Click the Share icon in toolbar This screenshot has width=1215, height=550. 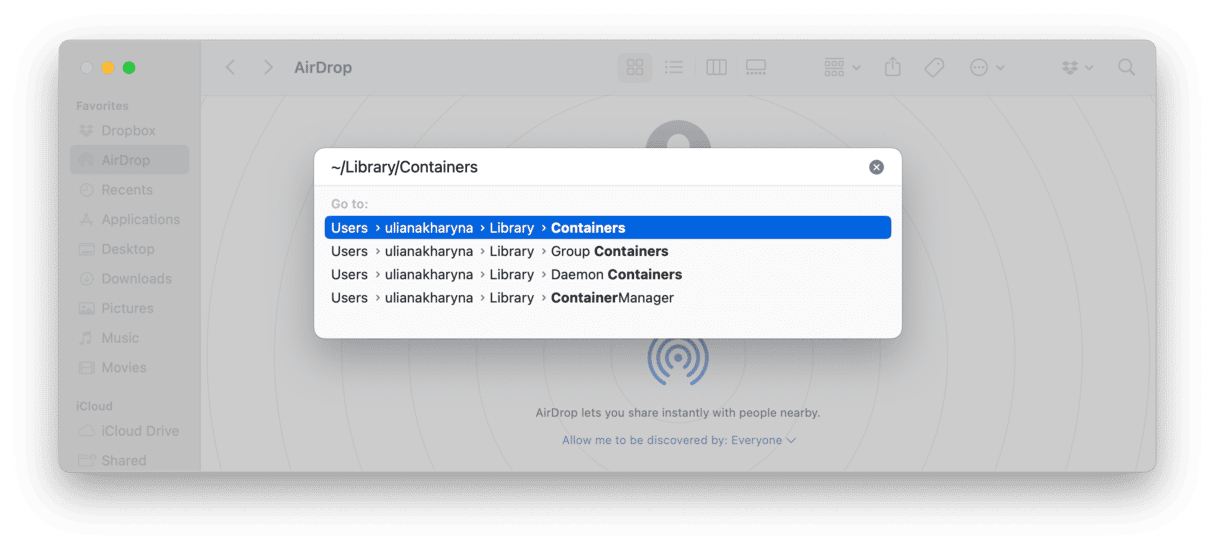(893, 68)
